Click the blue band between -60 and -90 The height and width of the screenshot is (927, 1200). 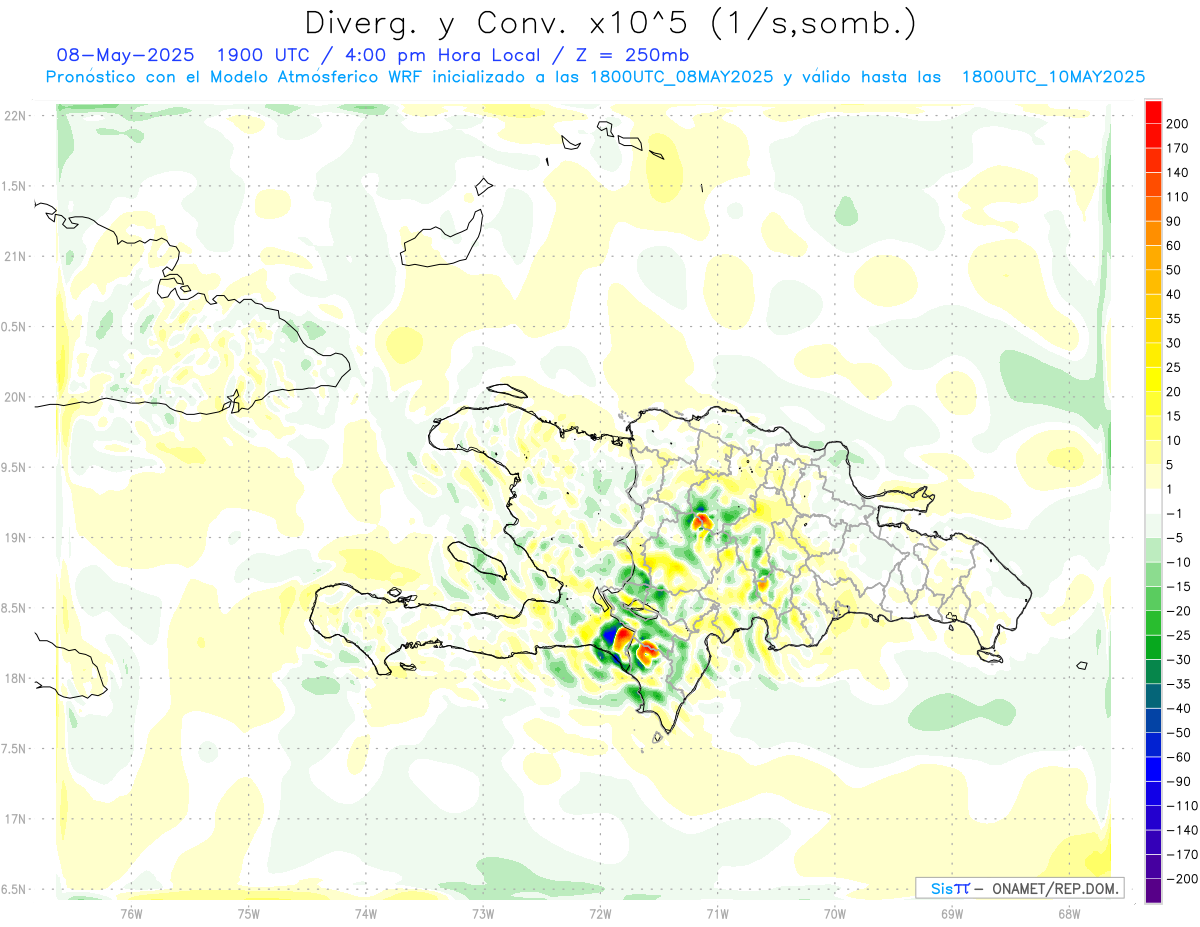click(x=1153, y=769)
